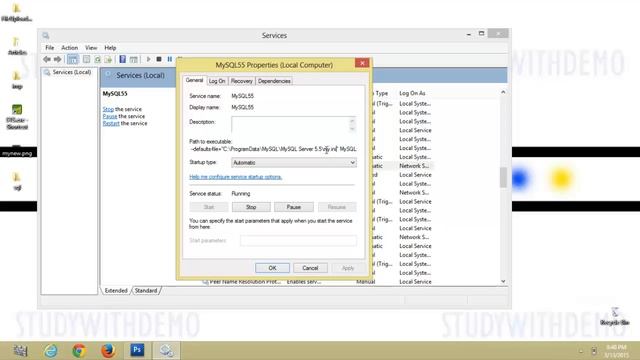Click the Start Service play icon

pos(148,60)
